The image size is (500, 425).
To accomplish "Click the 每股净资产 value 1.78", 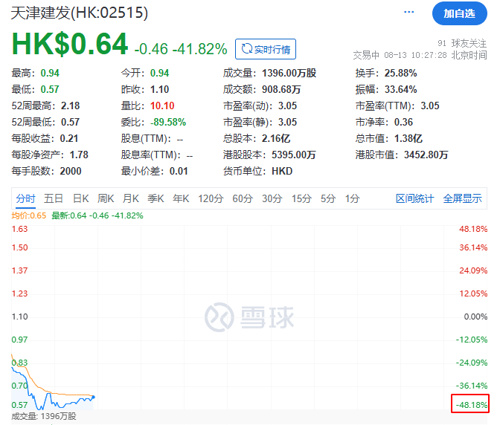I will pos(79,155).
